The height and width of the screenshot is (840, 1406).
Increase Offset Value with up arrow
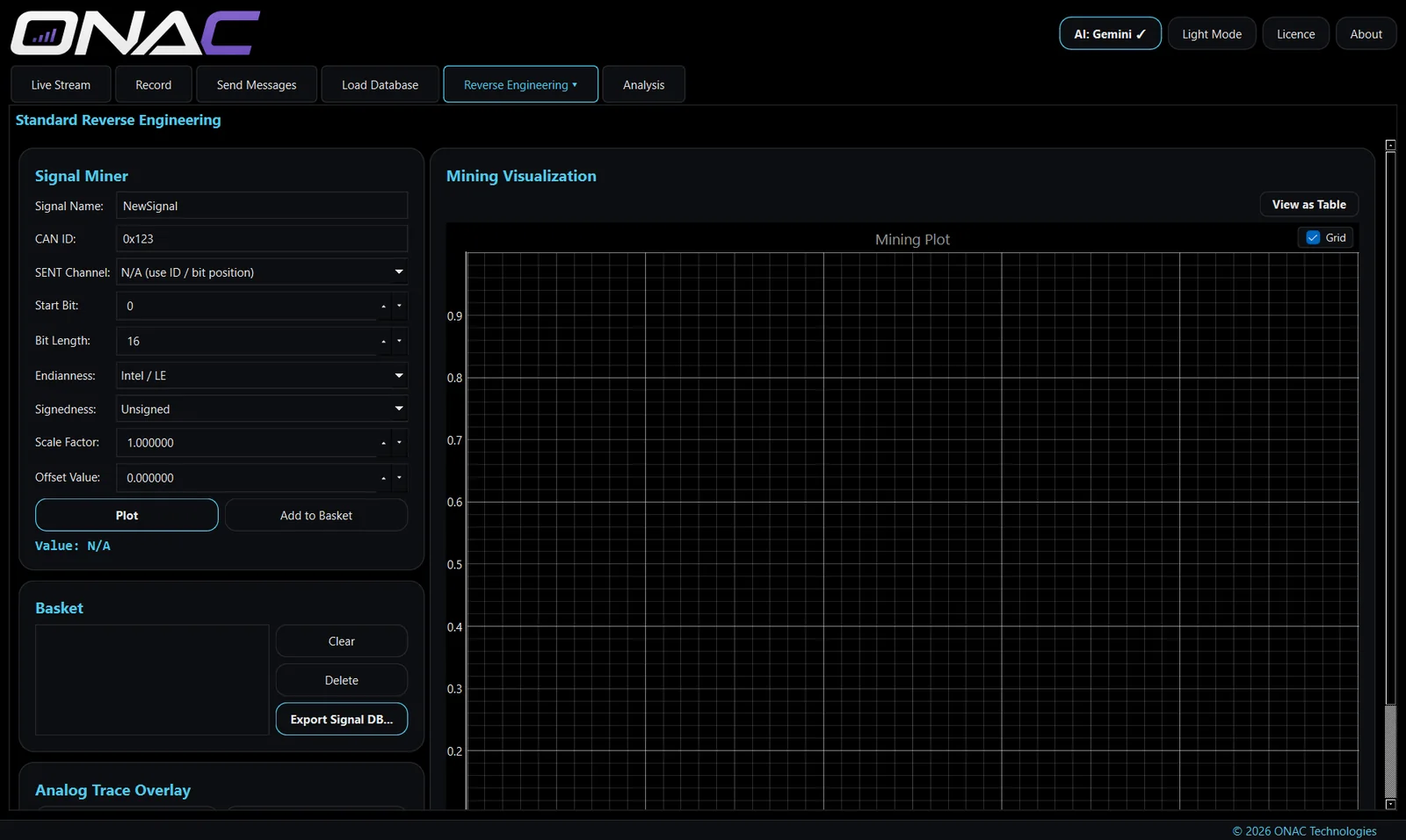pyautogui.click(x=383, y=478)
